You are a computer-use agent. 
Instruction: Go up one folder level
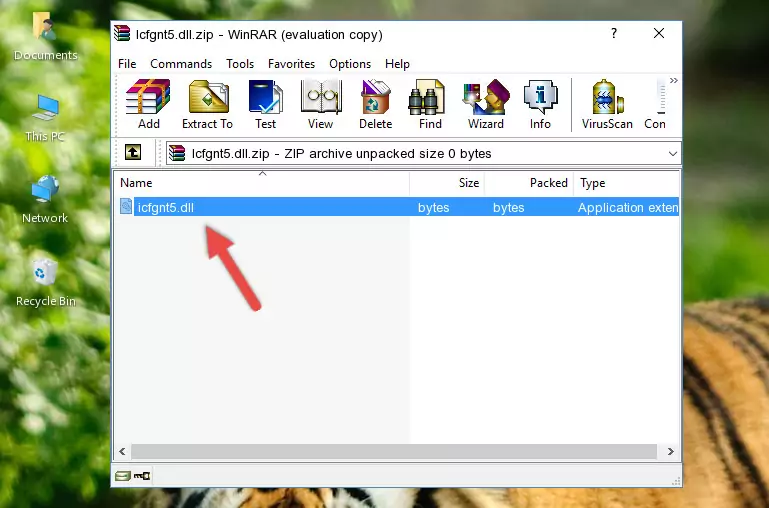(133, 152)
